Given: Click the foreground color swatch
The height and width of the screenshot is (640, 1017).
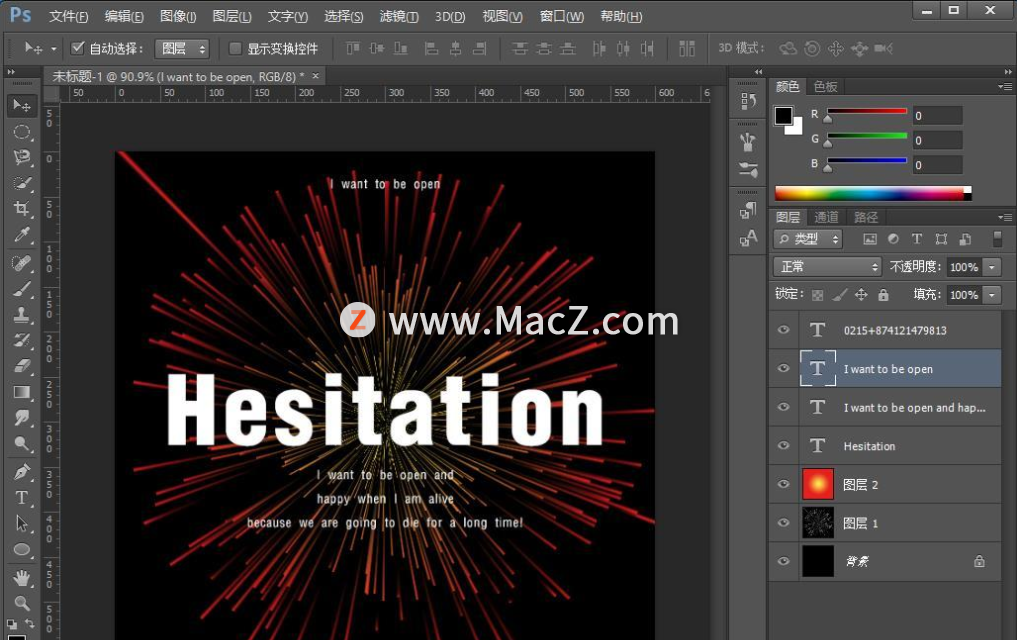Looking at the screenshot, I should [x=784, y=115].
